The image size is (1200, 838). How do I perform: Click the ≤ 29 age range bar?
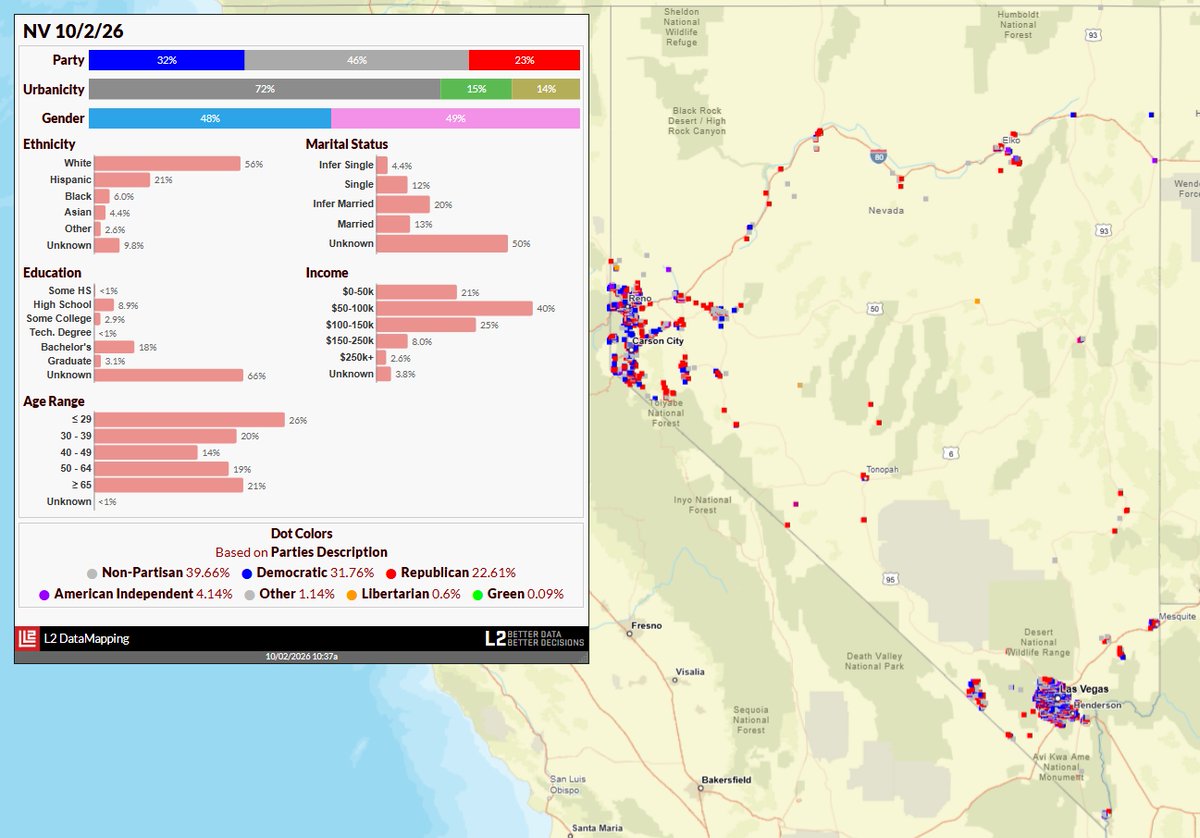coord(190,420)
